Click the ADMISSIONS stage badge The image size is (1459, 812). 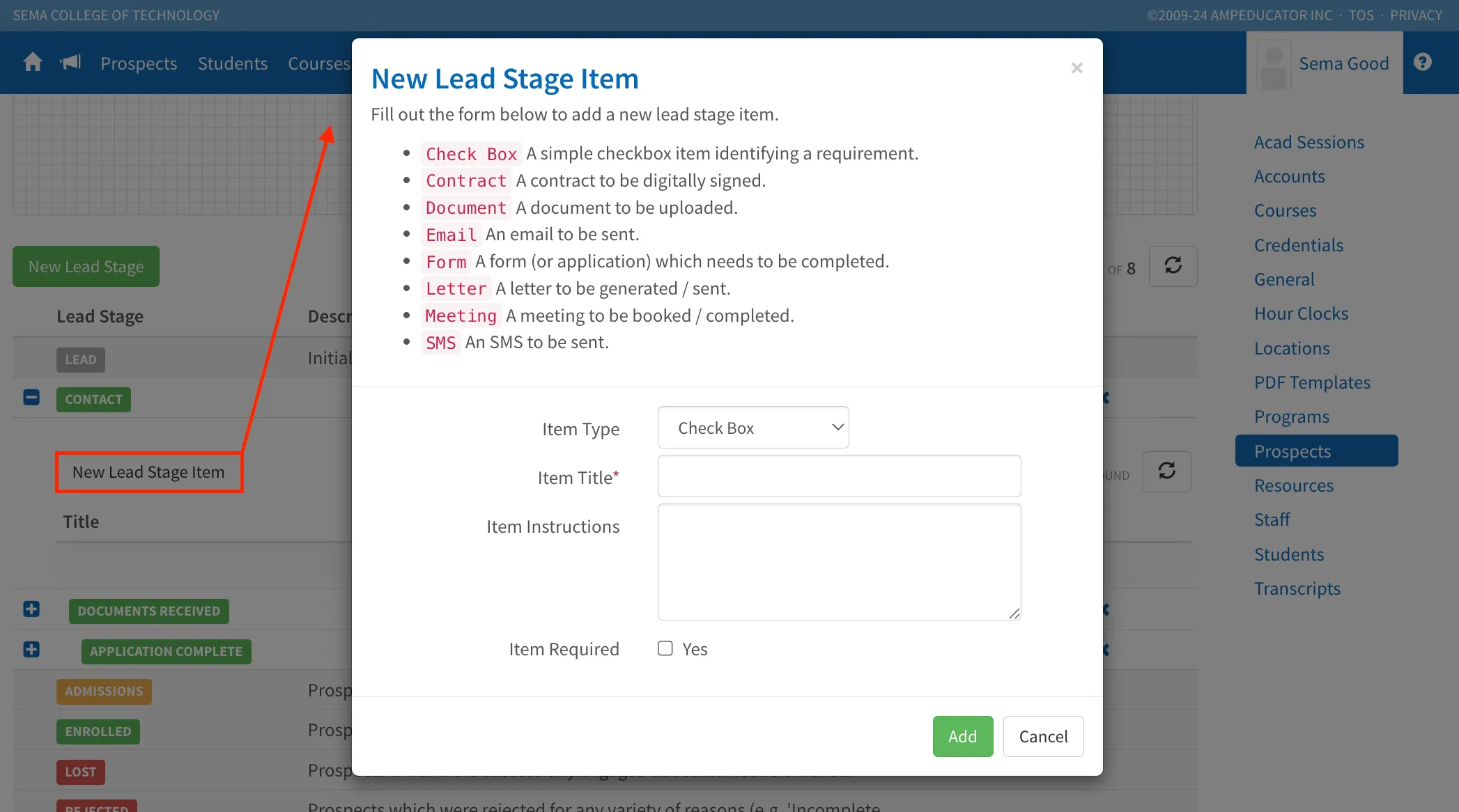tap(104, 691)
